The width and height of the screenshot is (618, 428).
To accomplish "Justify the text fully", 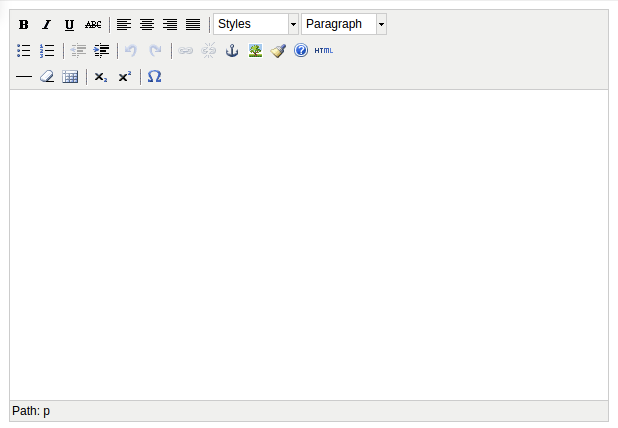I will tap(193, 24).
